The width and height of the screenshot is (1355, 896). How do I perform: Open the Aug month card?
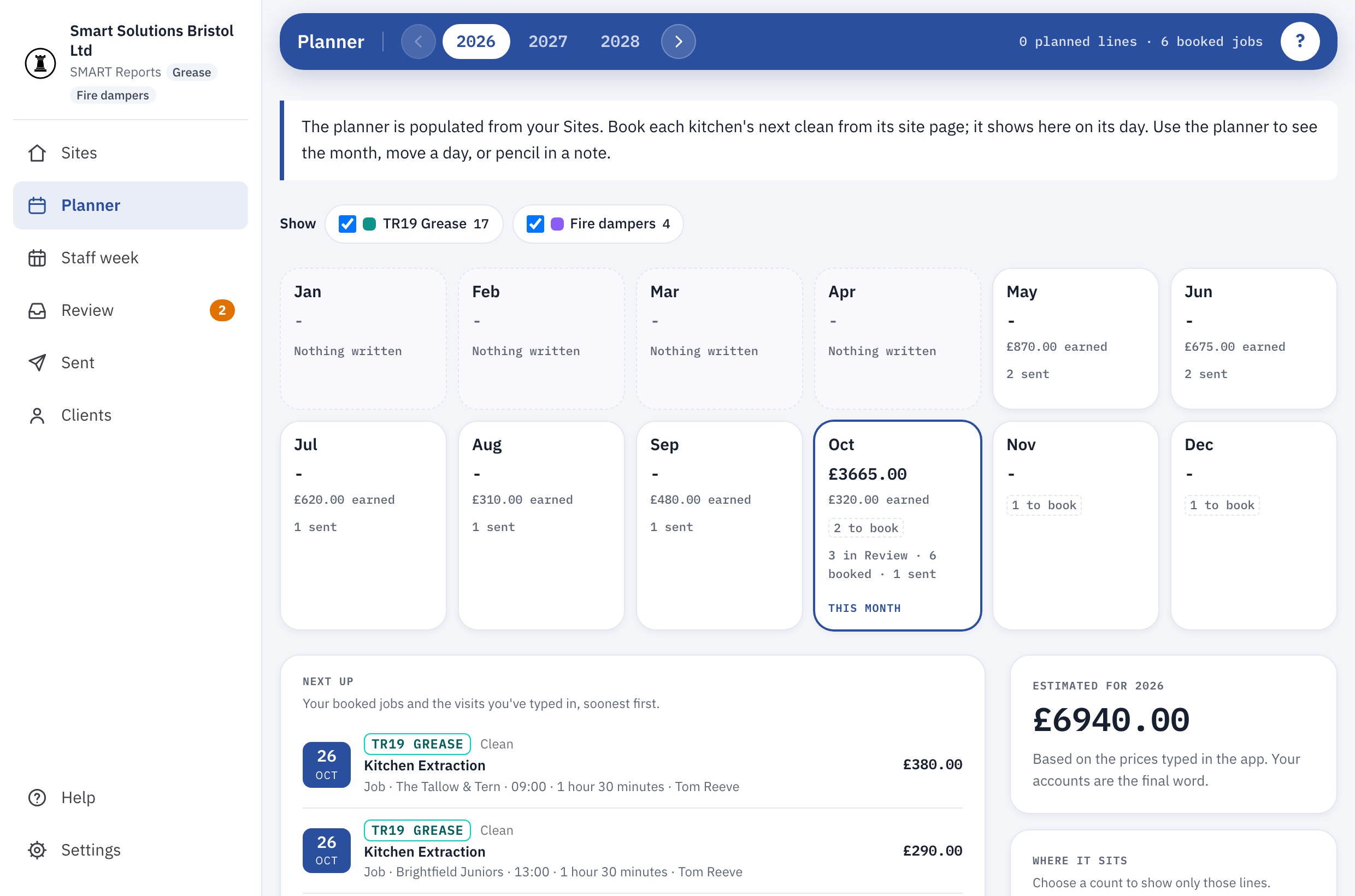pos(541,526)
